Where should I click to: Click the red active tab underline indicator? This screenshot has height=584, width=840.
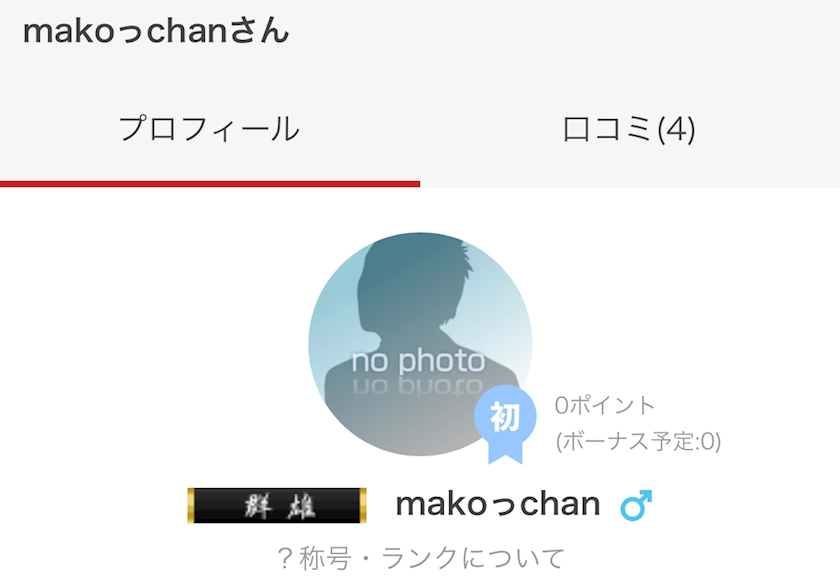click(x=210, y=184)
